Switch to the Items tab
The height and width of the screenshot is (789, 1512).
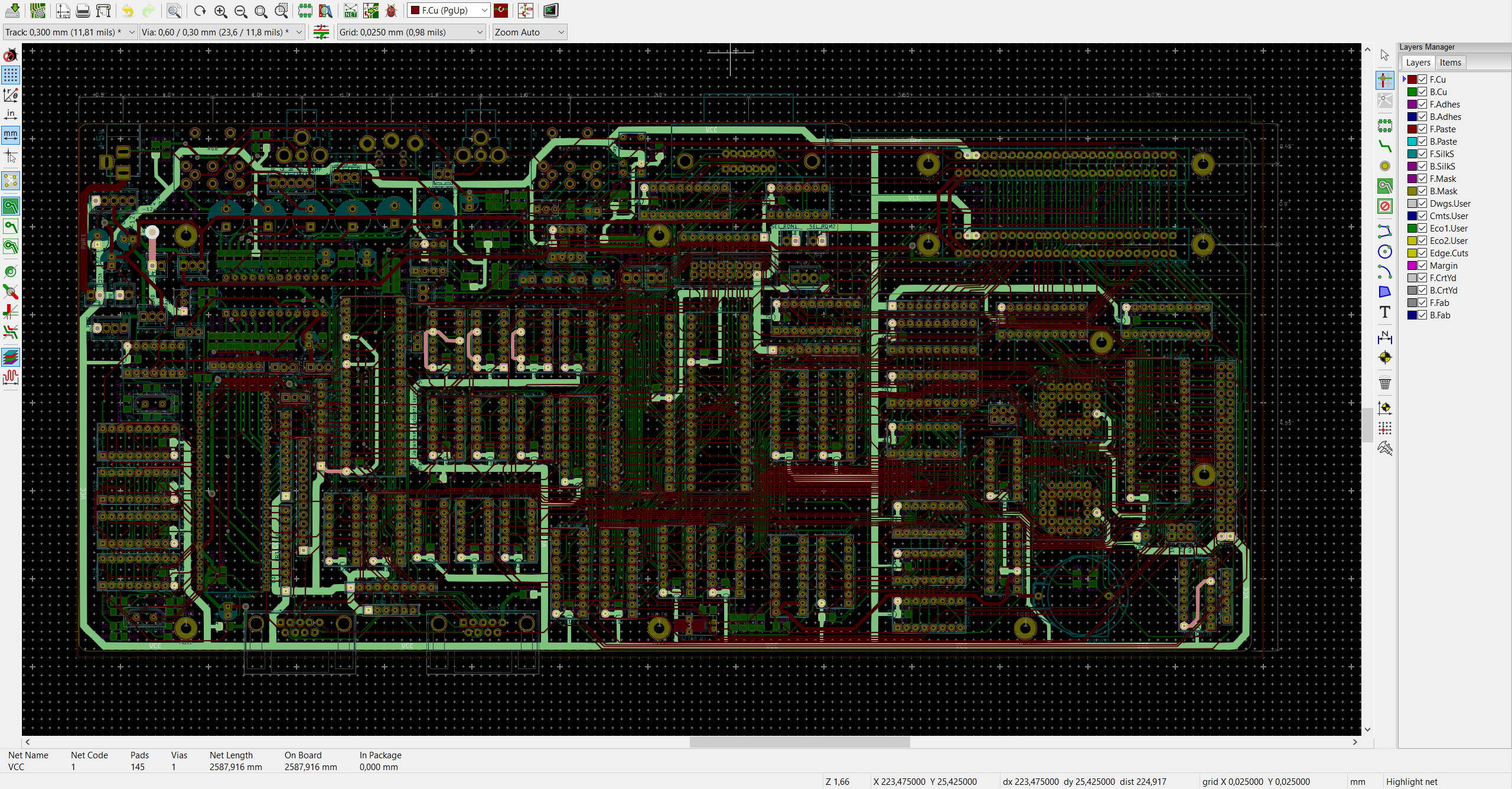(x=1450, y=63)
